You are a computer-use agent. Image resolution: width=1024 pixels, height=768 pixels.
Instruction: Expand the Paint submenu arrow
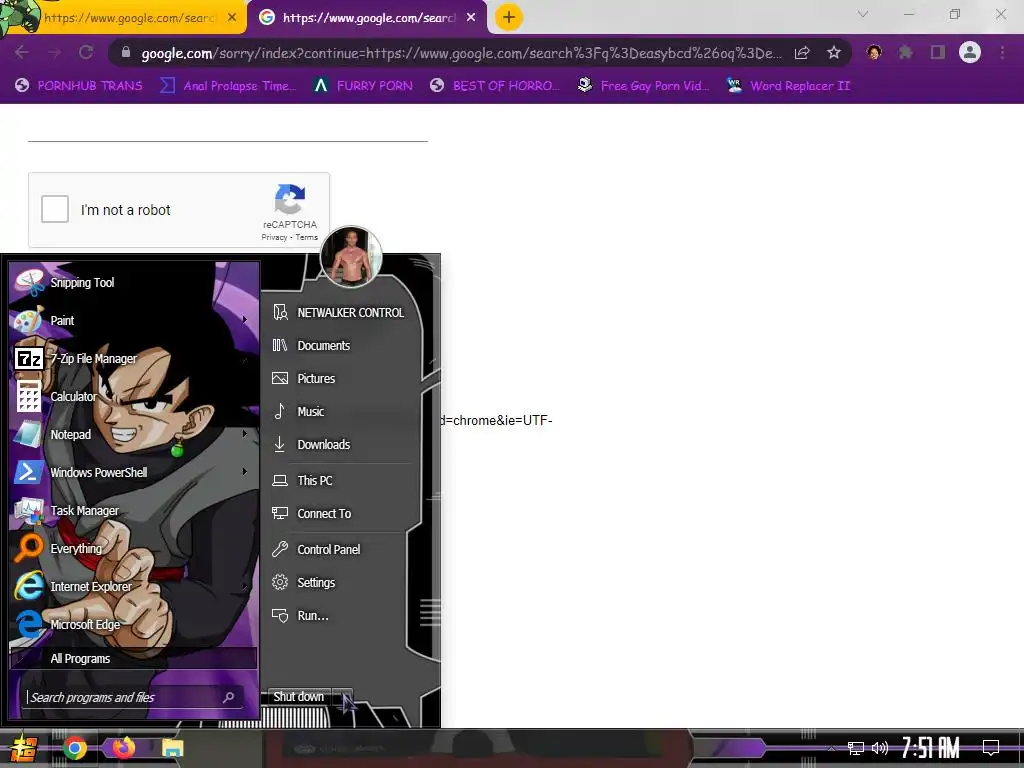pyautogui.click(x=245, y=320)
